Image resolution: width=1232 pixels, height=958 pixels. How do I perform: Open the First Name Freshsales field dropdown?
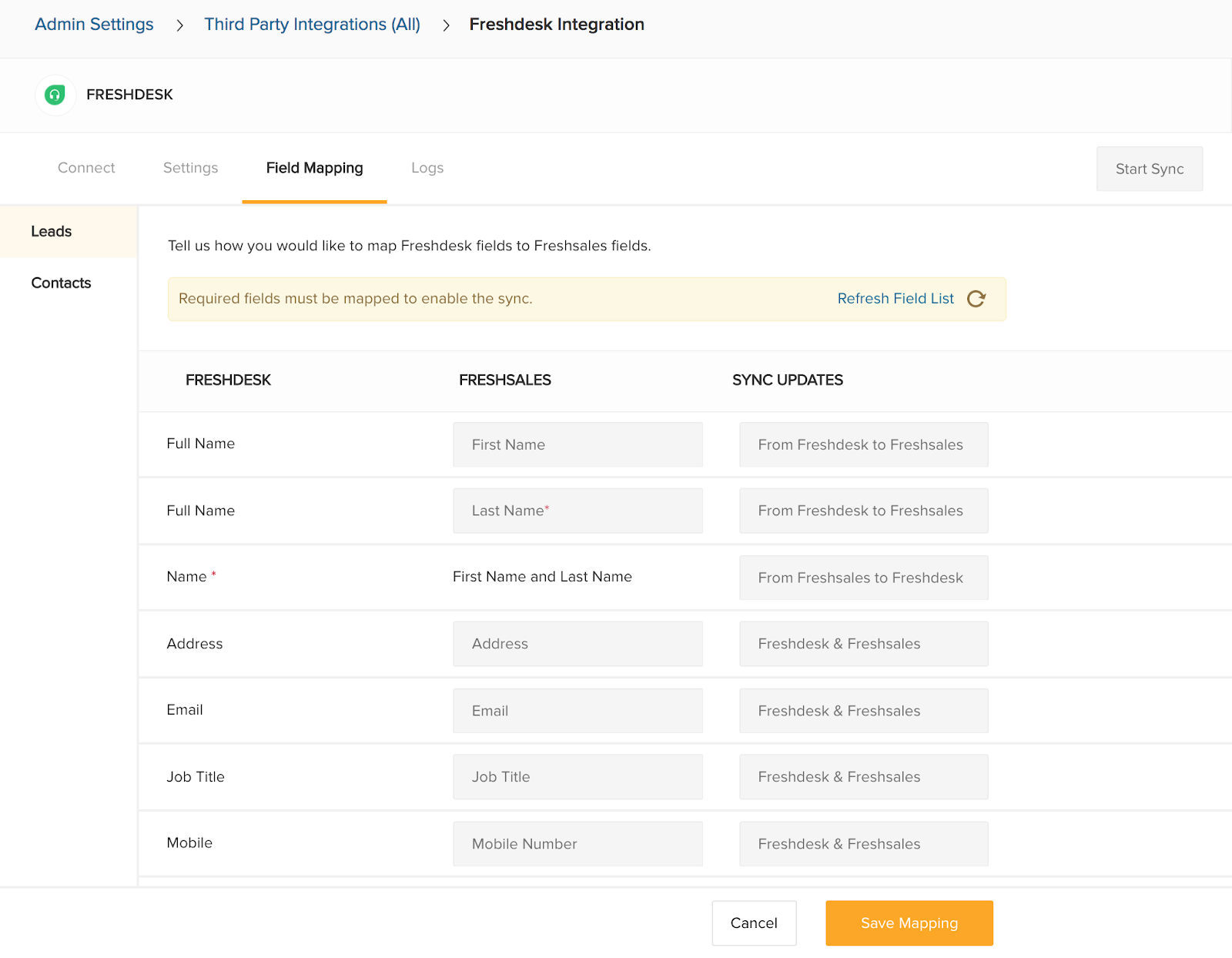click(x=577, y=444)
